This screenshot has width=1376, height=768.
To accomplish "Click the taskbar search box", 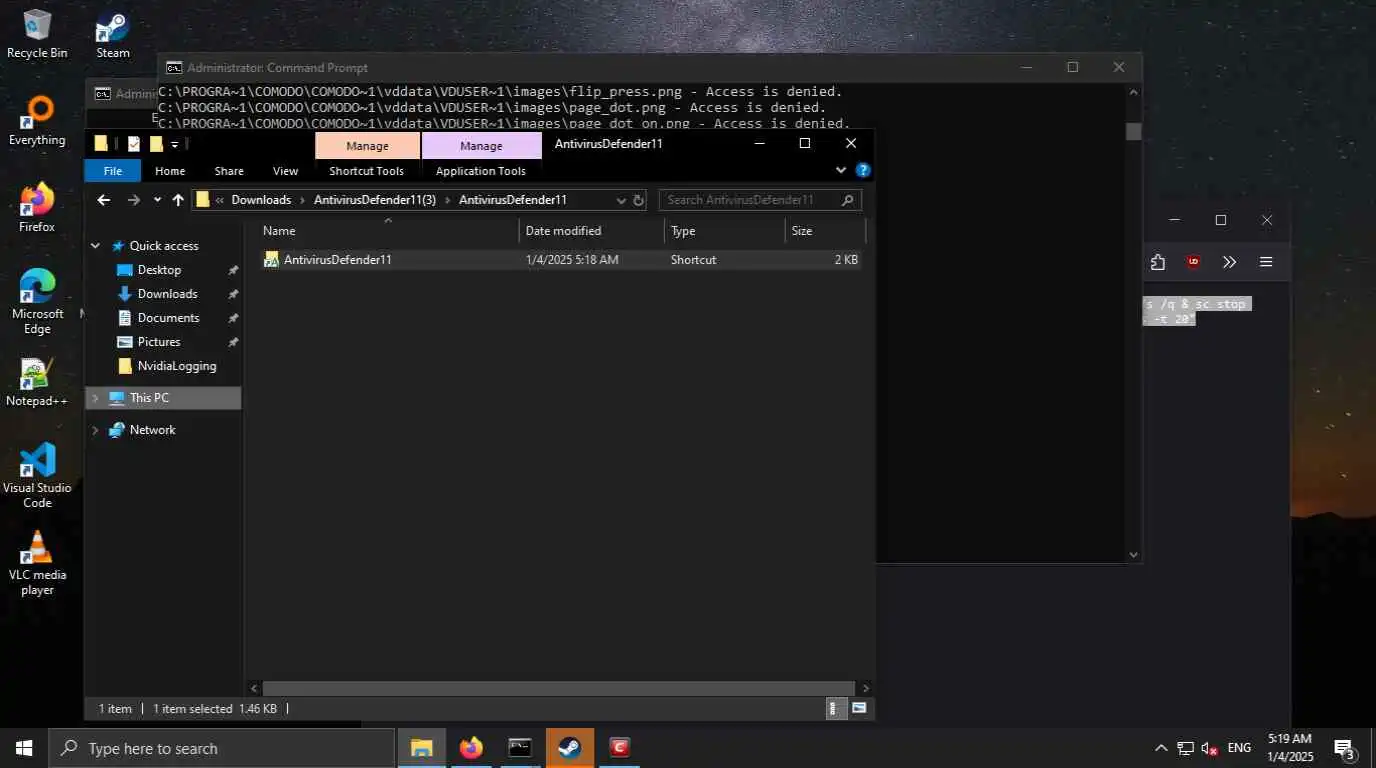I will pyautogui.click(x=222, y=748).
